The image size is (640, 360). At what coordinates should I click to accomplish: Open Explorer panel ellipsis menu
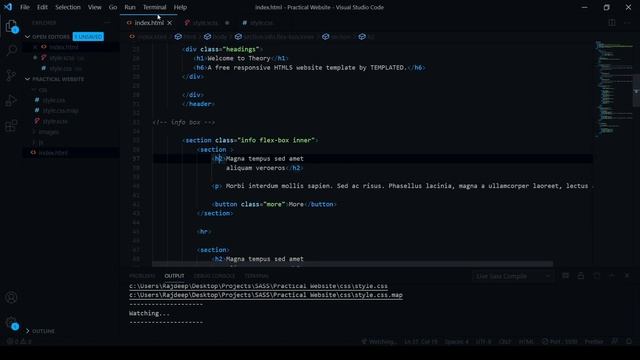[107, 23]
